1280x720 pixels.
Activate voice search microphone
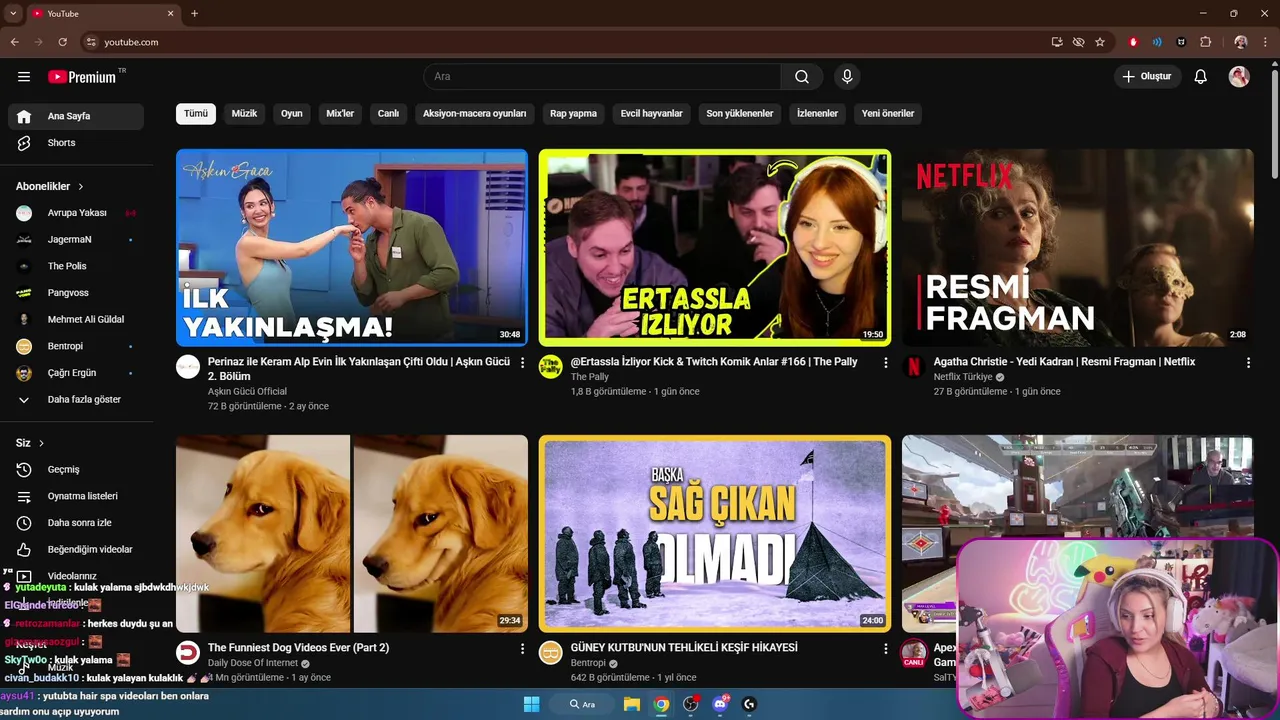pyautogui.click(x=847, y=77)
